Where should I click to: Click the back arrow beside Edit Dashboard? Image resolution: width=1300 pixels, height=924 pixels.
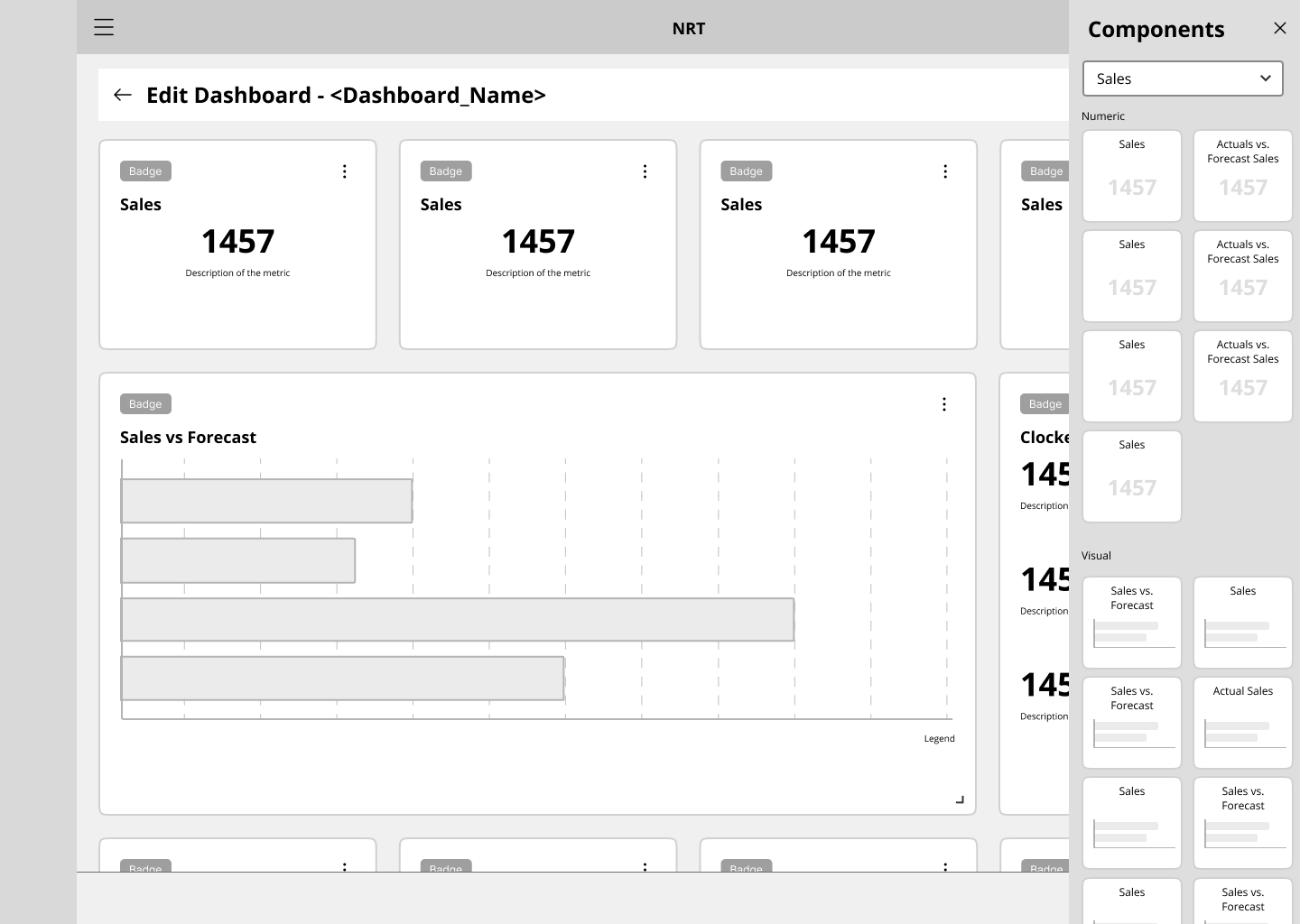coord(123,95)
